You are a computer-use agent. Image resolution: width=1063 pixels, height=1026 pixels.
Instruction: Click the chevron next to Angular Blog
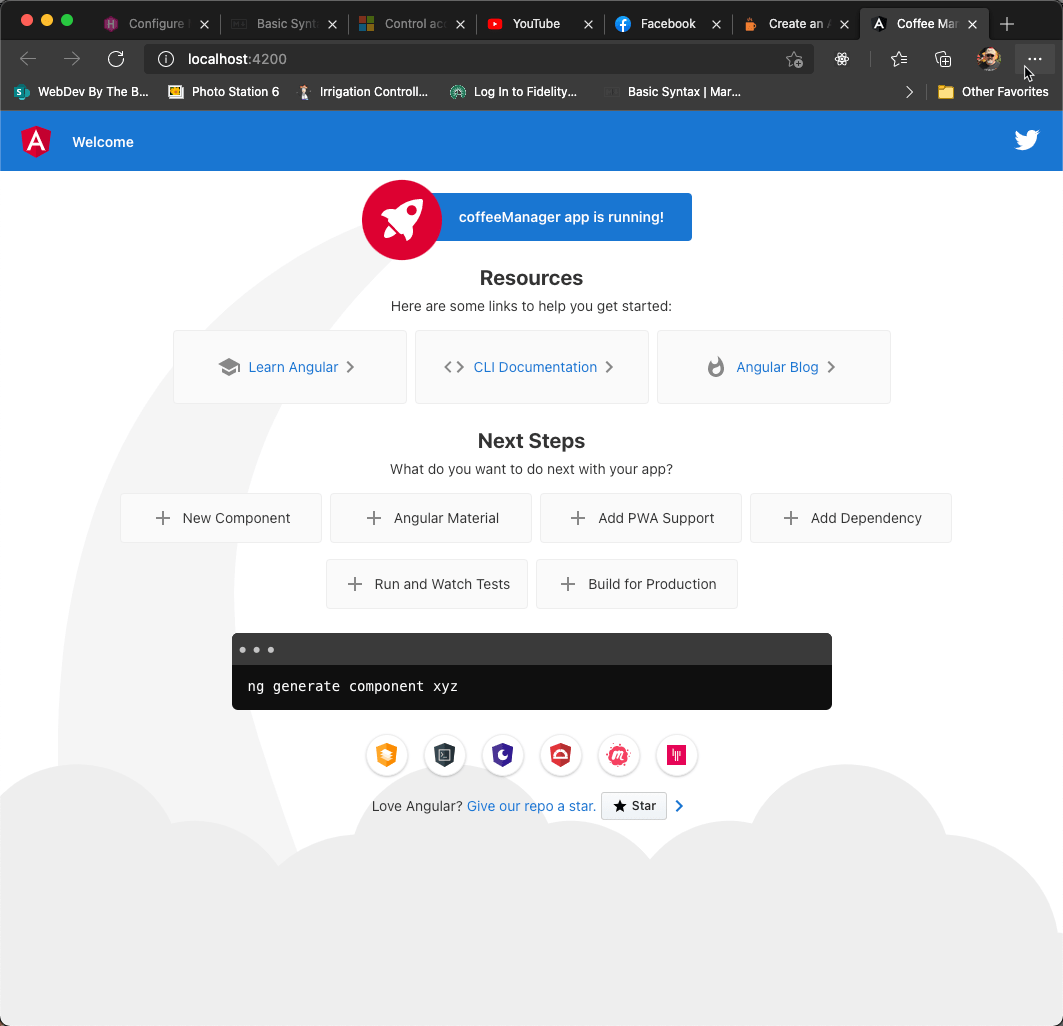[831, 367]
